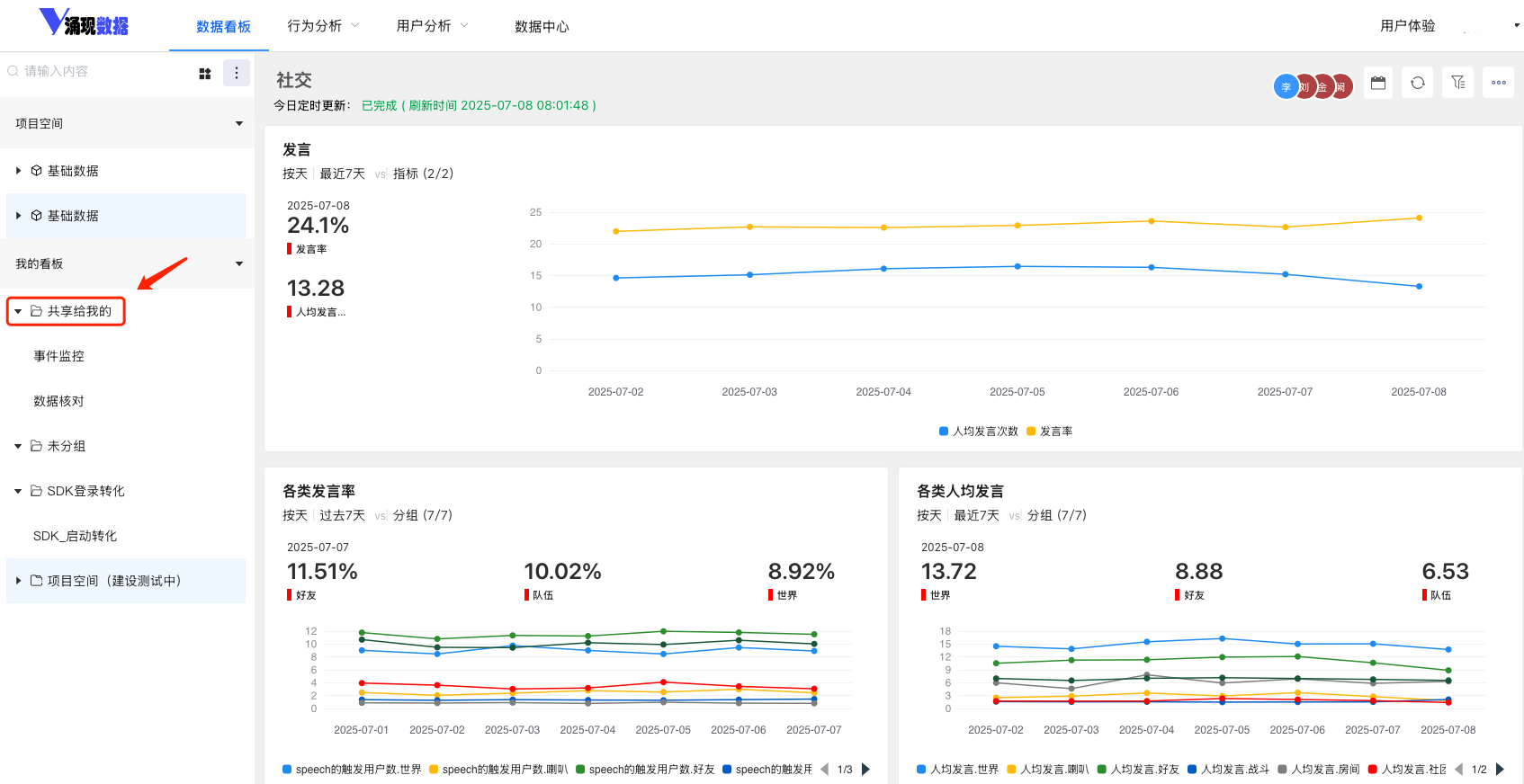Open the 用户分析 dropdown menu
Image resolution: width=1524 pixels, height=784 pixels.
pos(432,26)
